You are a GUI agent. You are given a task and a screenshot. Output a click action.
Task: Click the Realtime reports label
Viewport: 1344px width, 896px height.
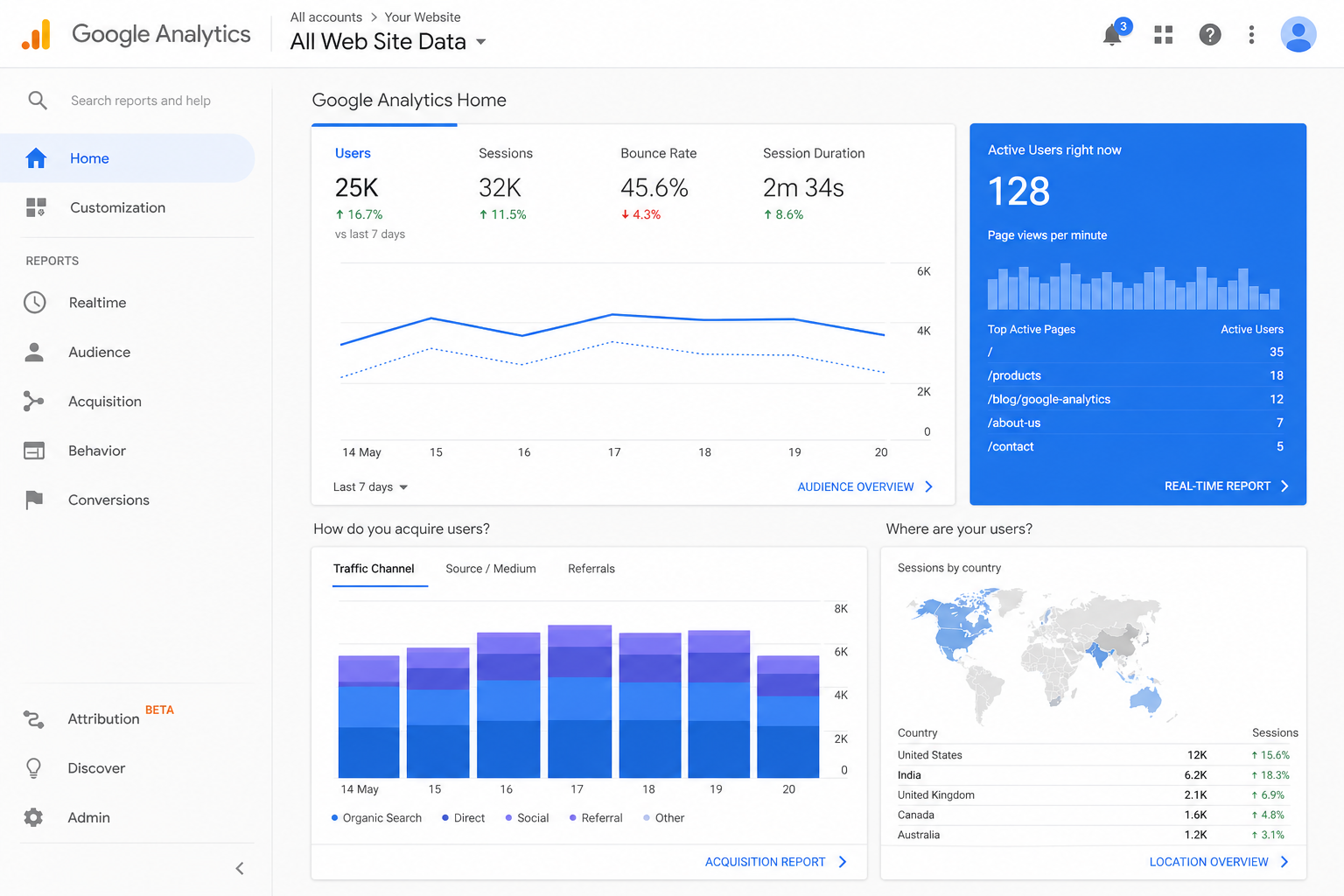click(98, 303)
